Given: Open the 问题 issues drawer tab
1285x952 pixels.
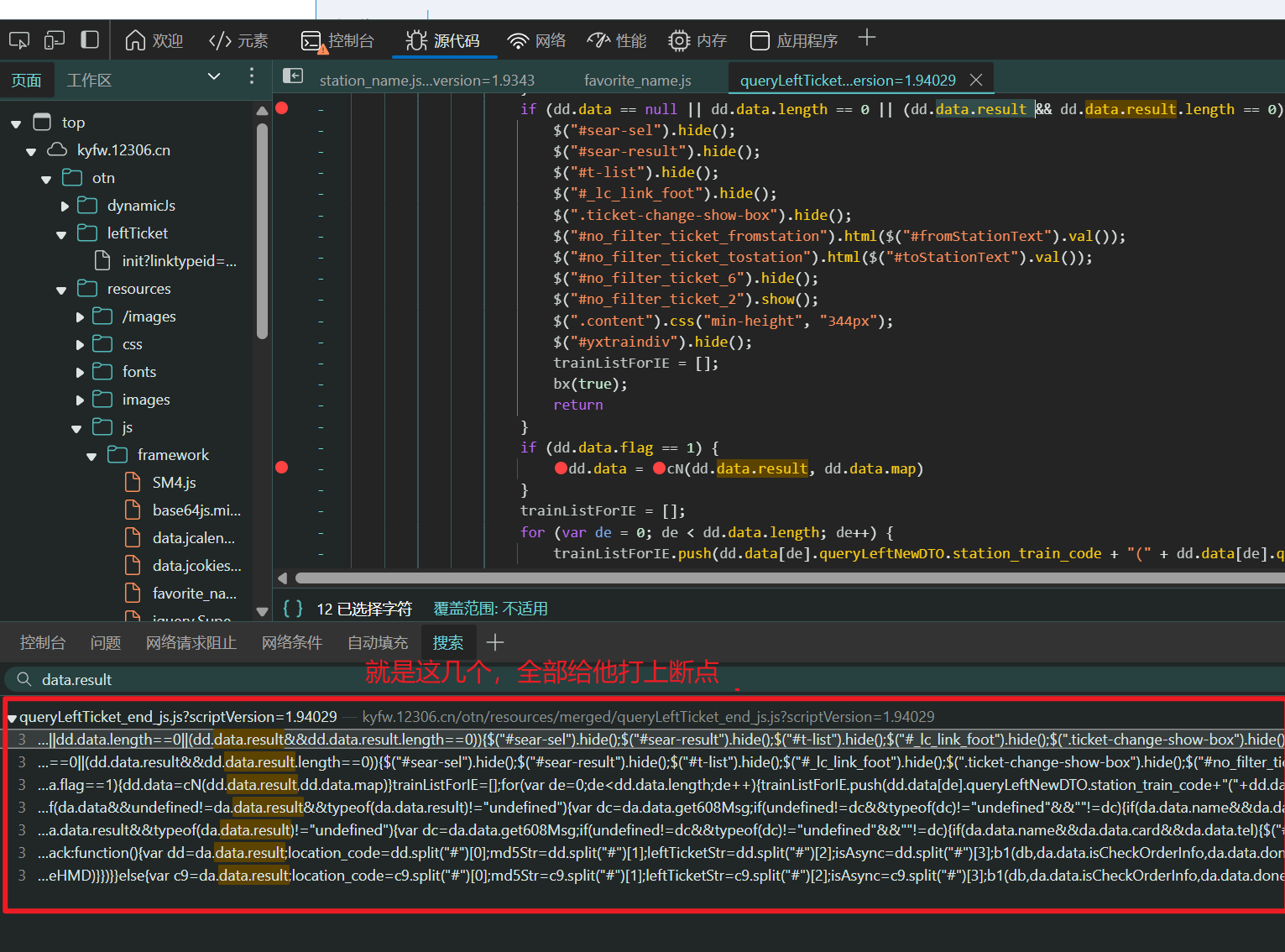Looking at the screenshot, I should pos(106,642).
